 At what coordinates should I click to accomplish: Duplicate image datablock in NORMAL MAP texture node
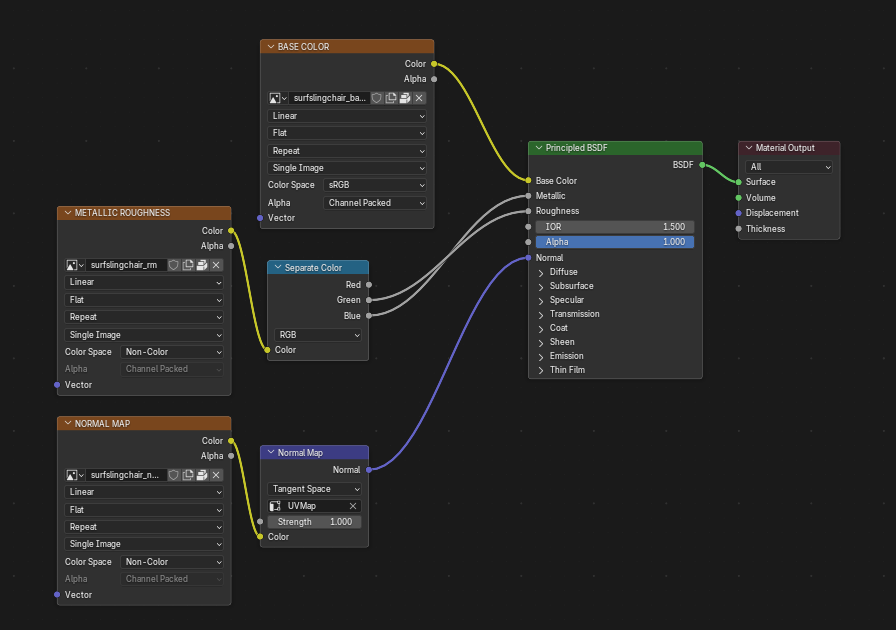(x=188, y=475)
